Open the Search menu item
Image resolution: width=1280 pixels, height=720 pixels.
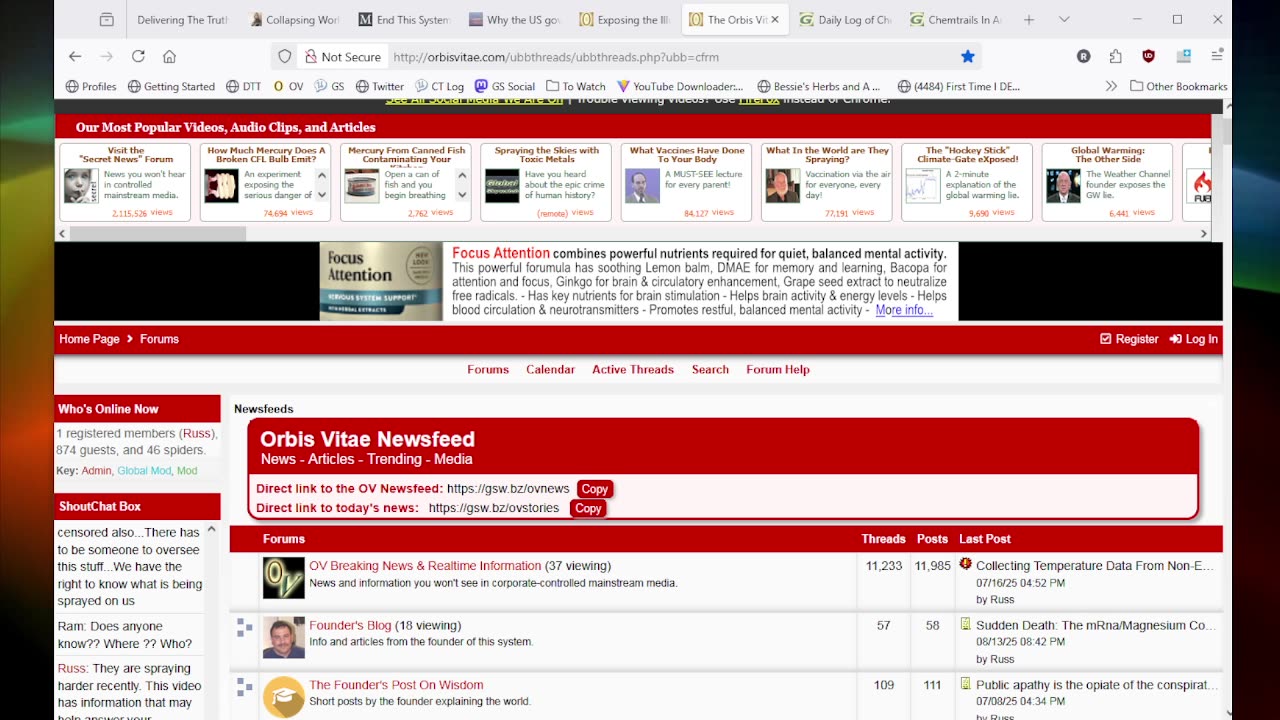(710, 369)
